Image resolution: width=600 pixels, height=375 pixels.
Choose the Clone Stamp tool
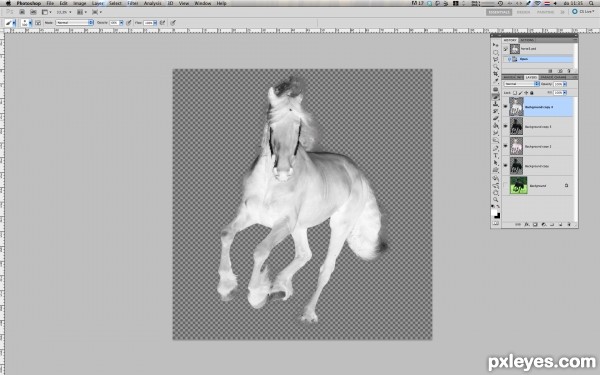pyautogui.click(x=496, y=104)
